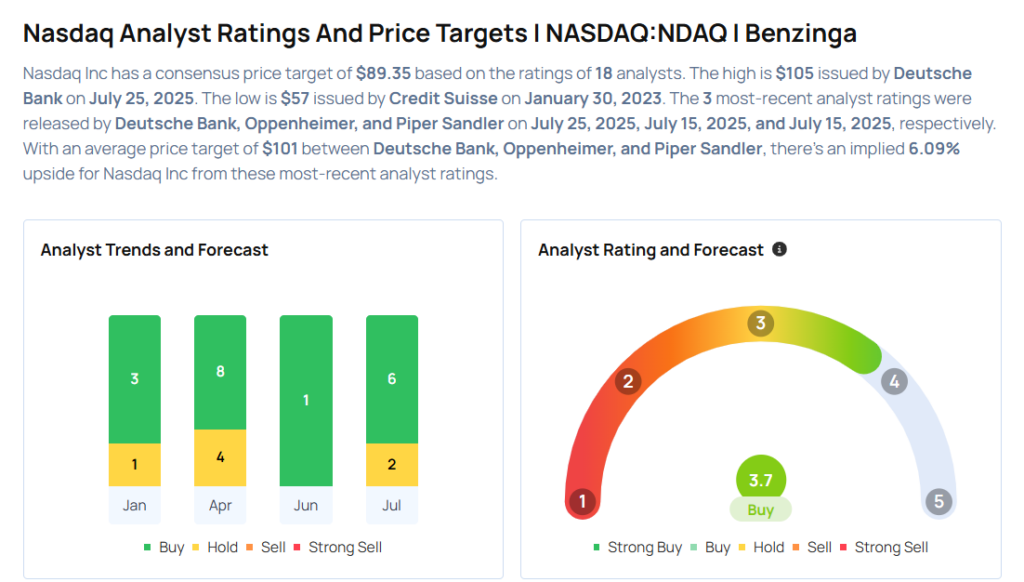Click the green Apr bar segment showing 8
1024x582 pixels.
(x=220, y=372)
